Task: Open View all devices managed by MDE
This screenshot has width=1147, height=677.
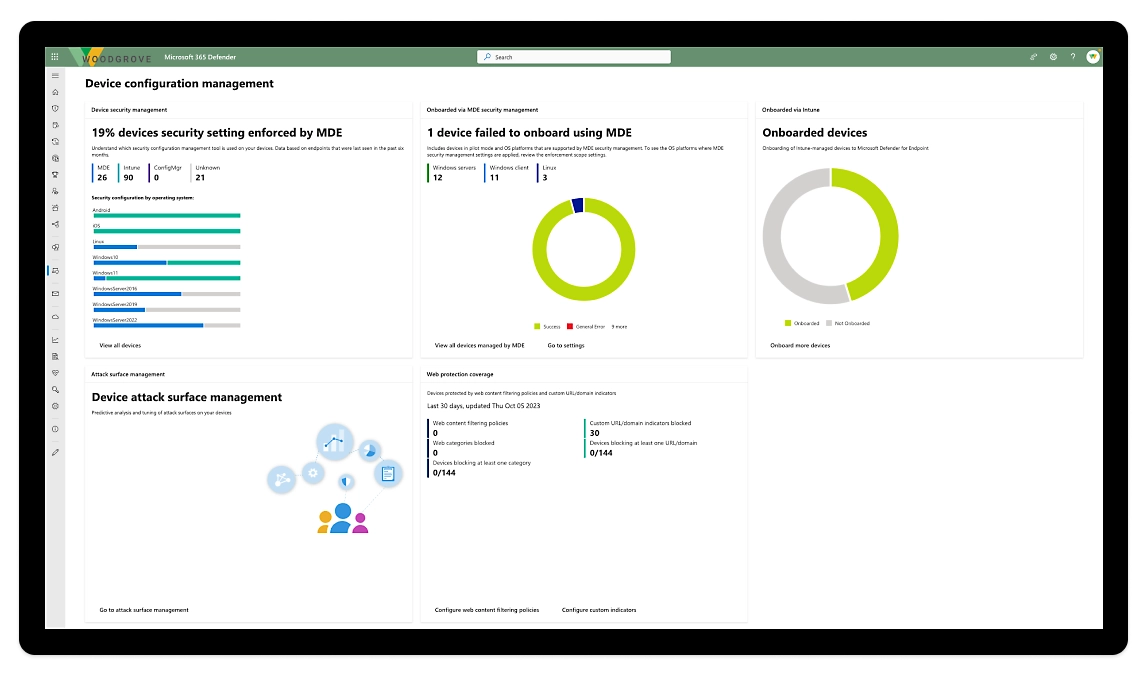Action: point(479,345)
